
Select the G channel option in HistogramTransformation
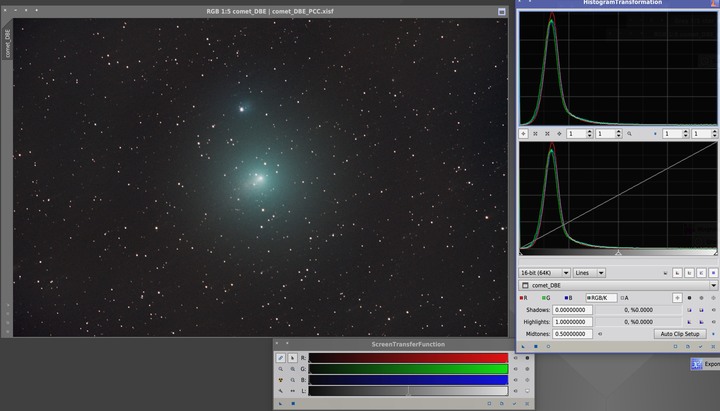(546, 297)
